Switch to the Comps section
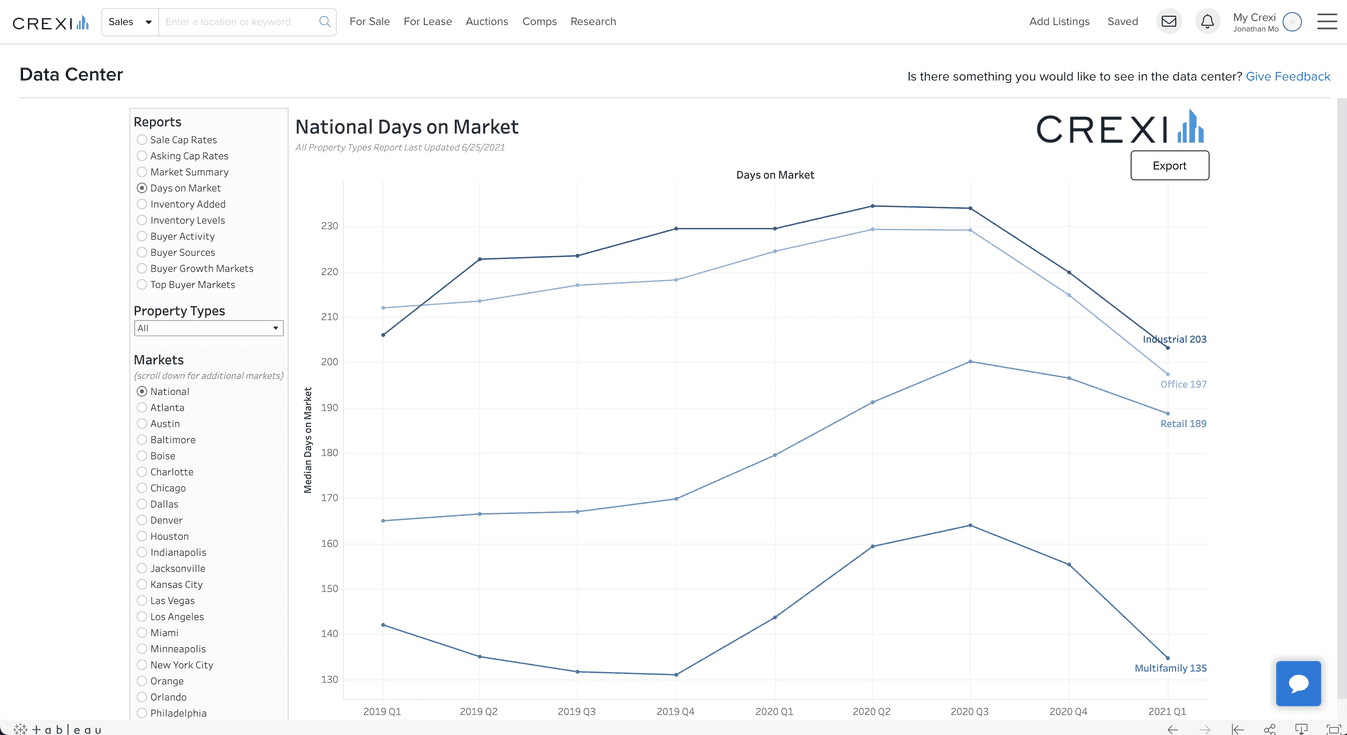Viewport: 1347px width, 735px height. (539, 20)
